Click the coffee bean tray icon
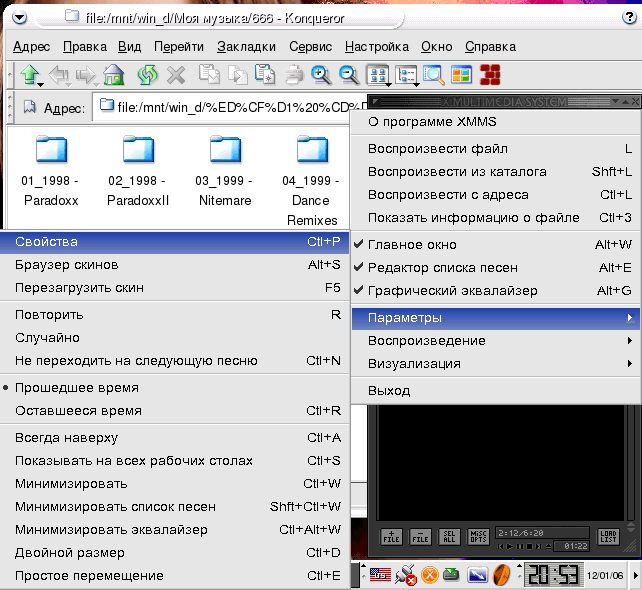Image resolution: width=642 pixels, height=590 pixels. (x=502, y=575)
